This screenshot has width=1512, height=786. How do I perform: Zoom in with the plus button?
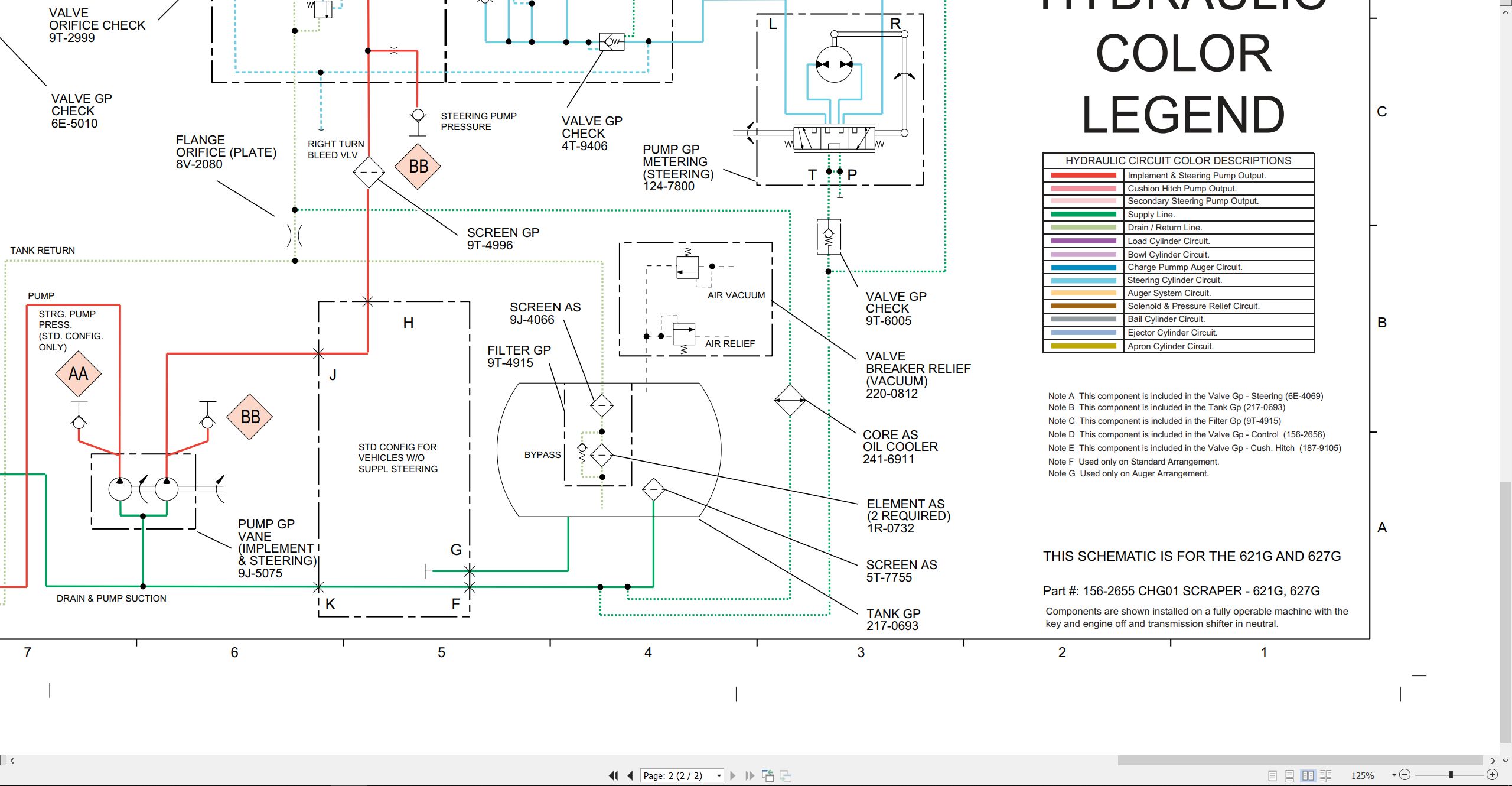pyautogui.click(x=1492, y=775)
